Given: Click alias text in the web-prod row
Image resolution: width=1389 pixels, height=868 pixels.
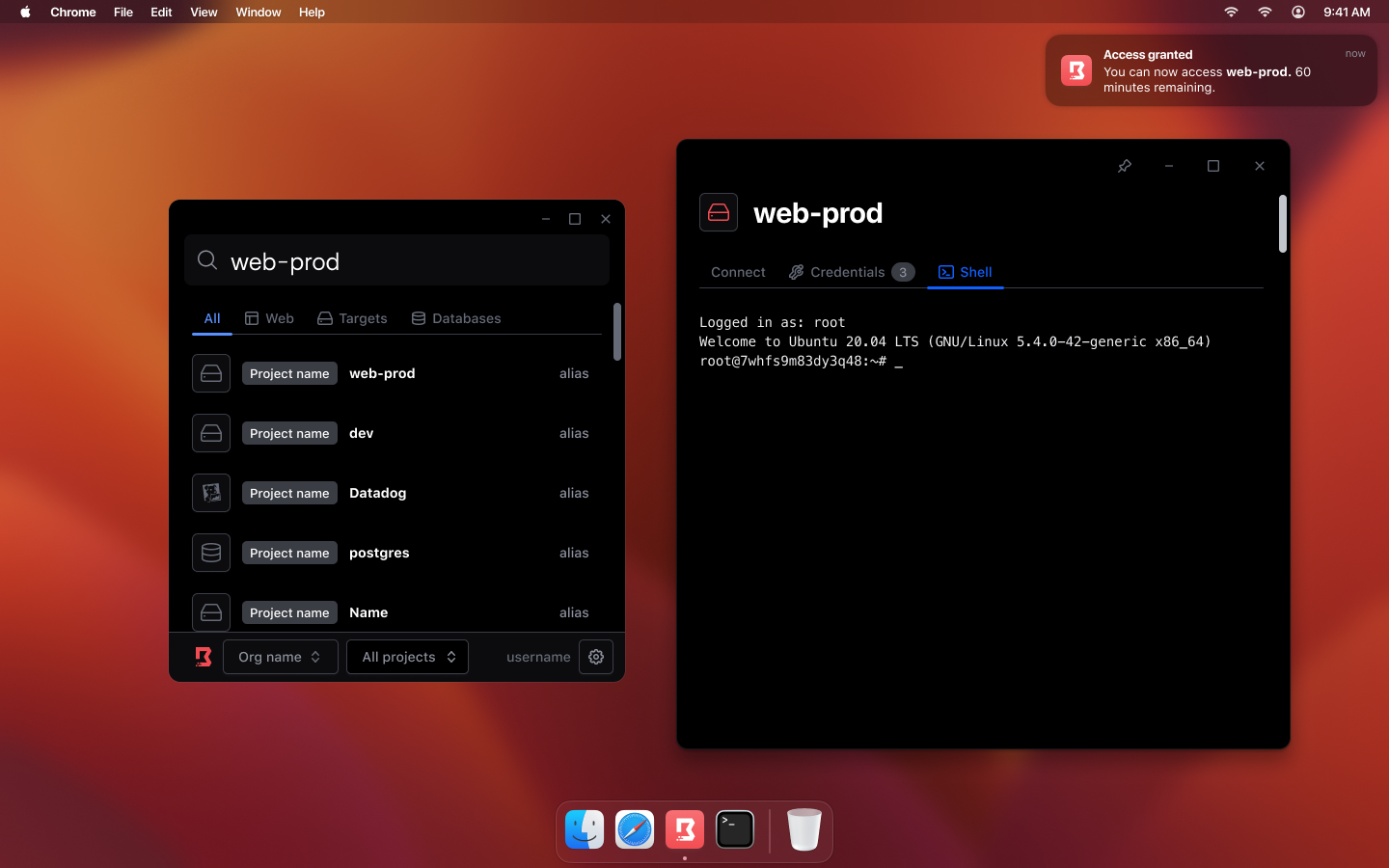Looking at the screenshot, I should pyautogui.click(x=574, y=373).
